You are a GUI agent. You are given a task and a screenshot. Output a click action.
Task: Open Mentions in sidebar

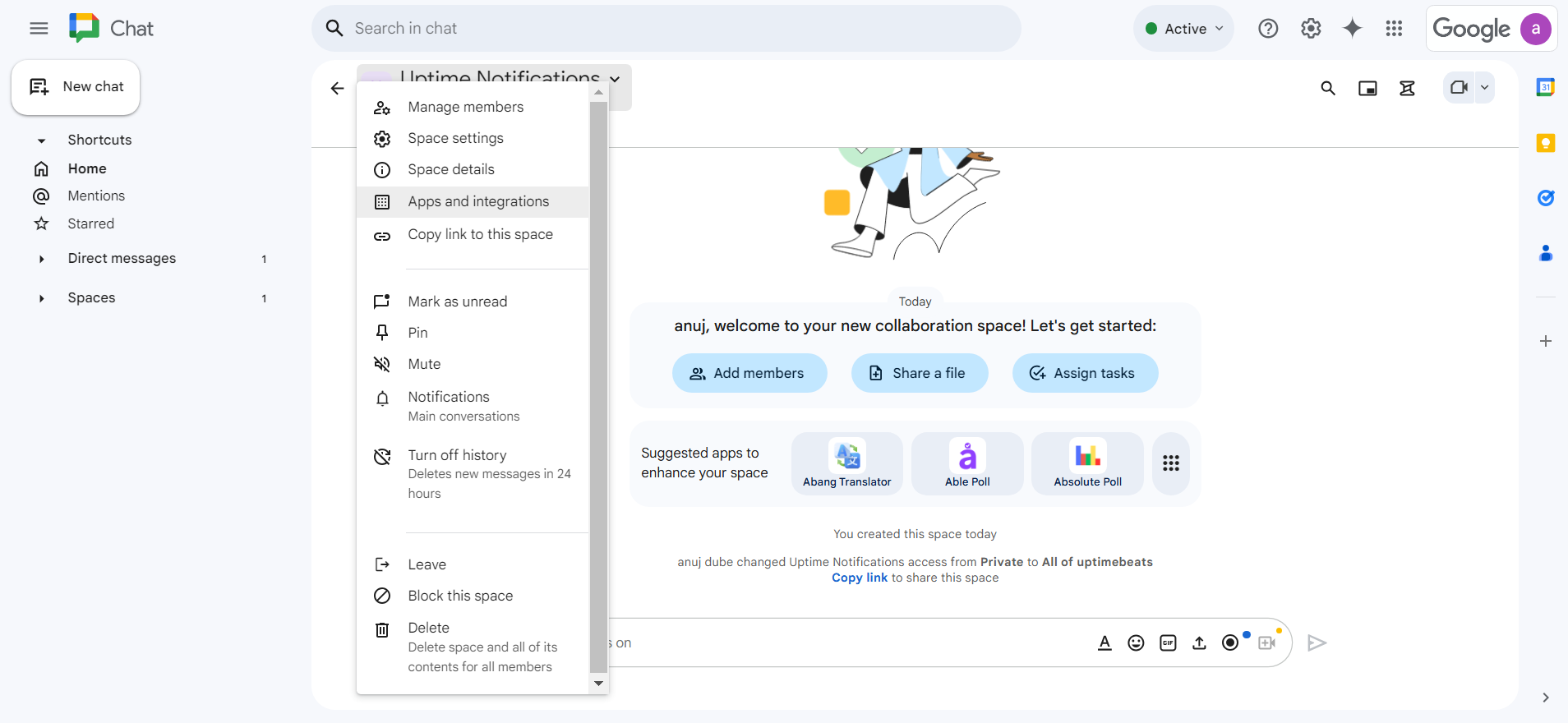pos(95,196)
